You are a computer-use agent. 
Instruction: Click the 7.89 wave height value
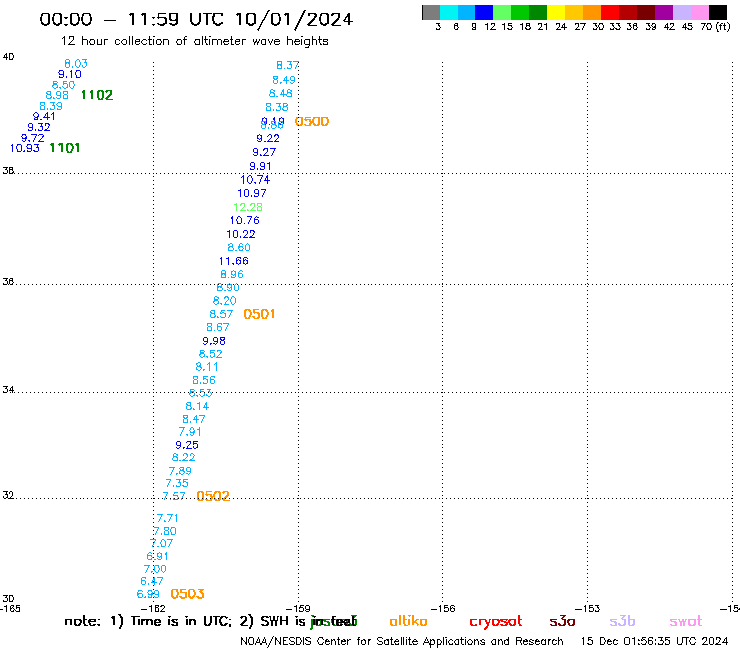[x=180, y=472]
